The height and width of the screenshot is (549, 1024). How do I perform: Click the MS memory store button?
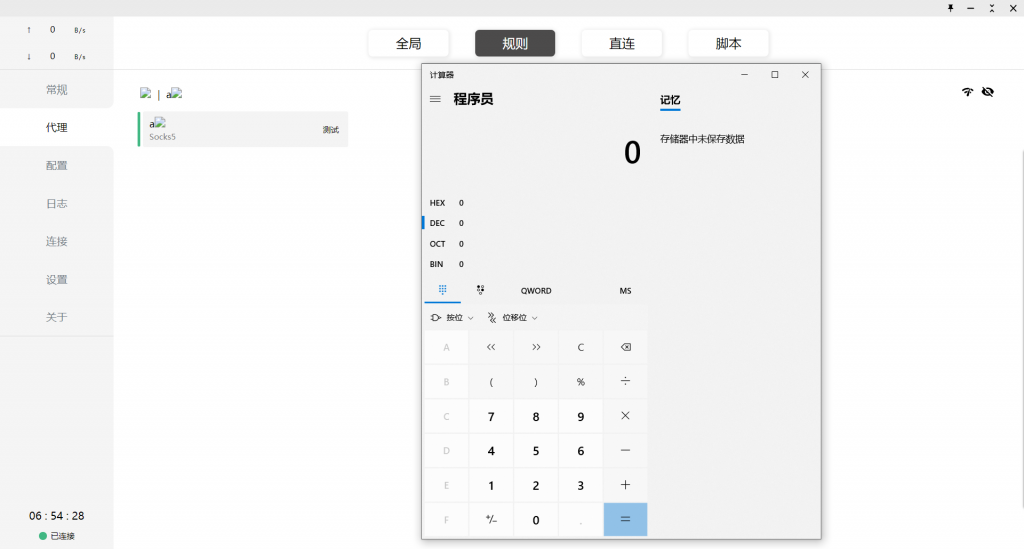(x=625, y=291)
